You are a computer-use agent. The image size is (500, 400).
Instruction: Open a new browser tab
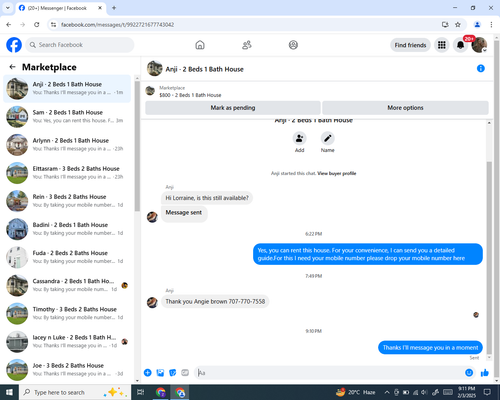[114, 8]
